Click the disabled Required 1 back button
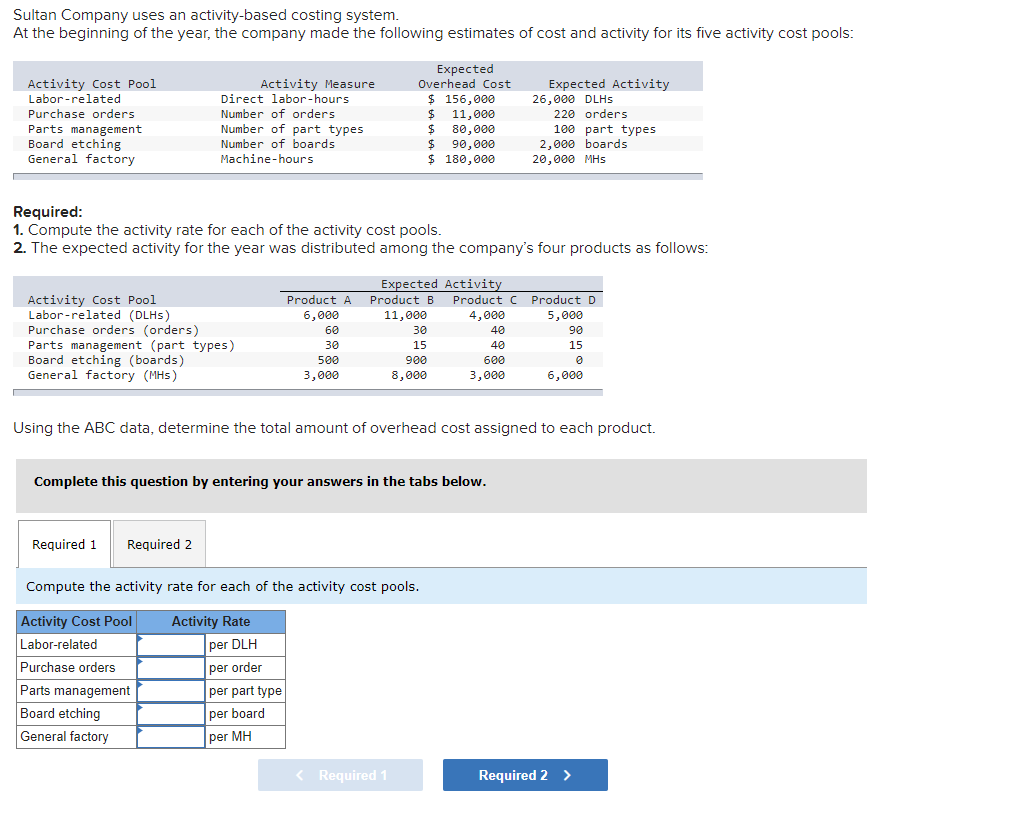Viewport: 1014px width, 827px height. coord(340,775)
